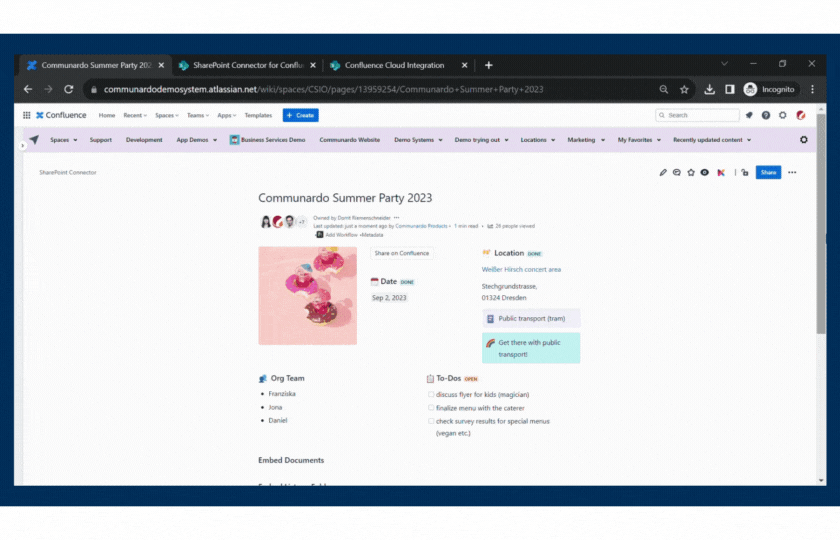Open Confluence settings gear in top header
The height and width of the screenshot is (540, 840).
tap(783, 115)
